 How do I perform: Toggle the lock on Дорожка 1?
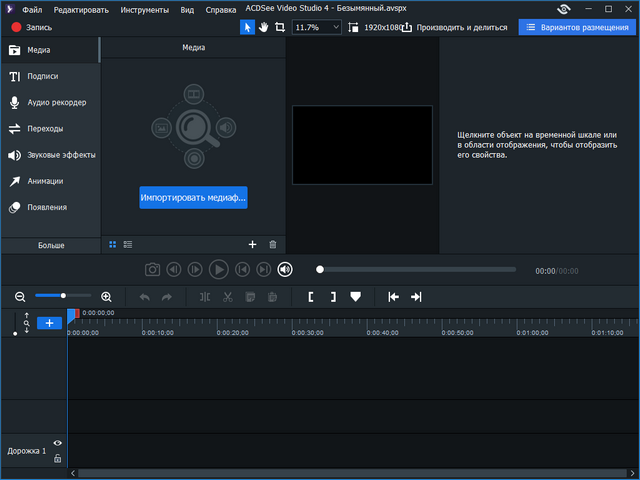click(57, 458)
